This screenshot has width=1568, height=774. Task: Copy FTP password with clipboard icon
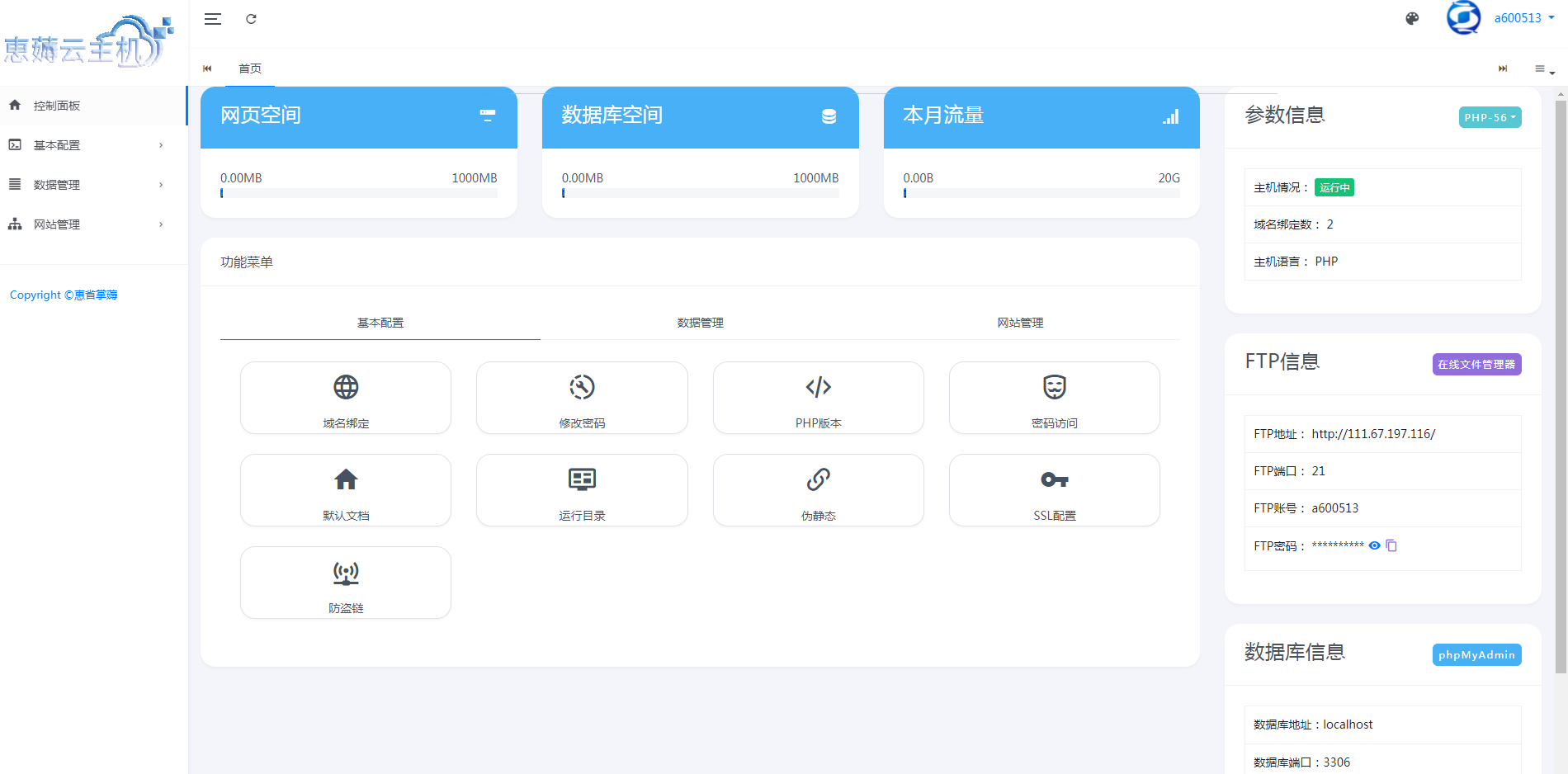(x=1391, y=545)
